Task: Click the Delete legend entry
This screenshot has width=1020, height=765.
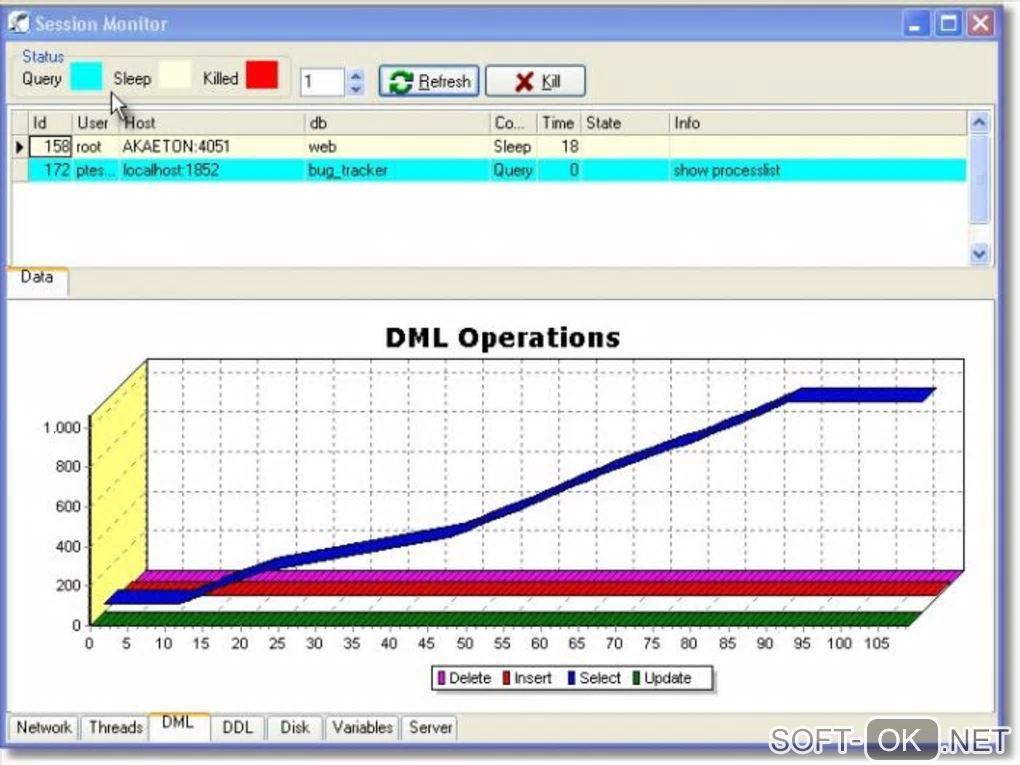Action: click(x=464, y=678)
